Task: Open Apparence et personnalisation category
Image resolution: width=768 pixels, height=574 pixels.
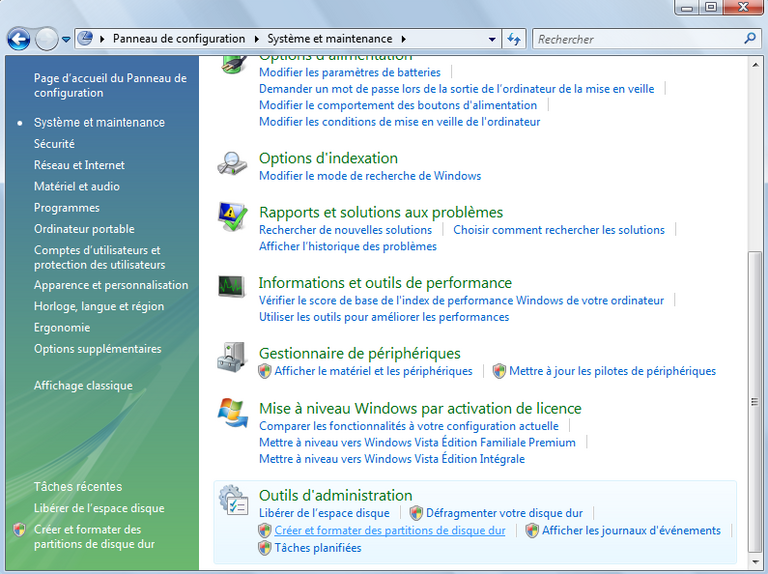Action: pyautogui.click(x=111, y=285)
